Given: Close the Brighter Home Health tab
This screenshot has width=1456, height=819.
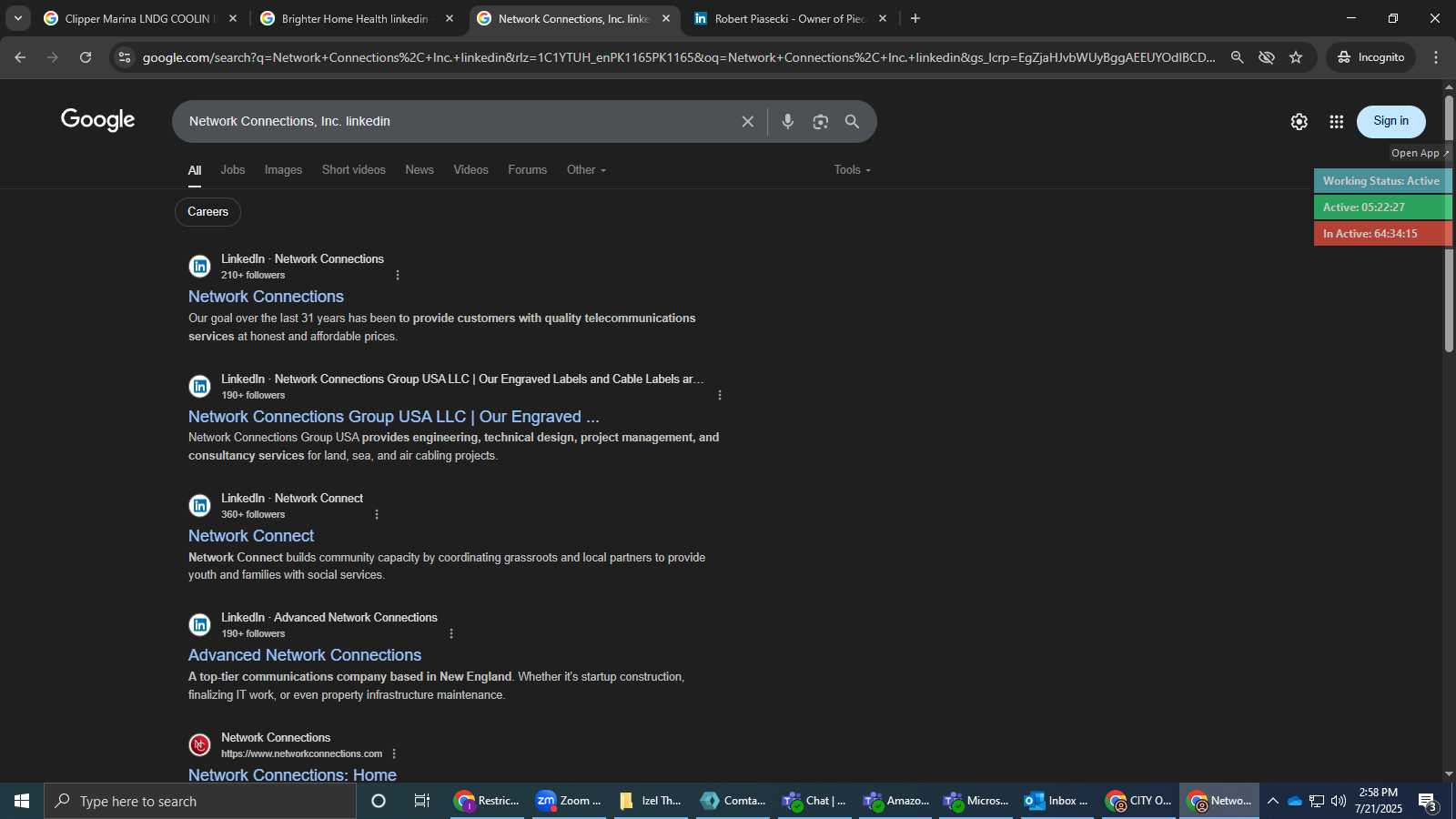Looking at the screenshot, I should (x=449, y=18).
